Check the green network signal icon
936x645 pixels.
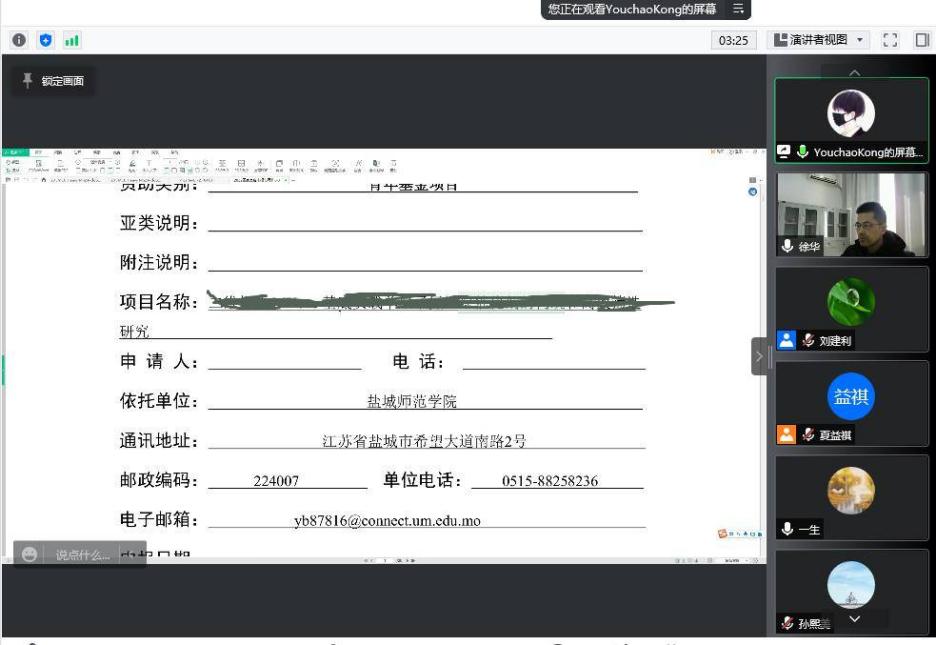[x=72, y=40]
